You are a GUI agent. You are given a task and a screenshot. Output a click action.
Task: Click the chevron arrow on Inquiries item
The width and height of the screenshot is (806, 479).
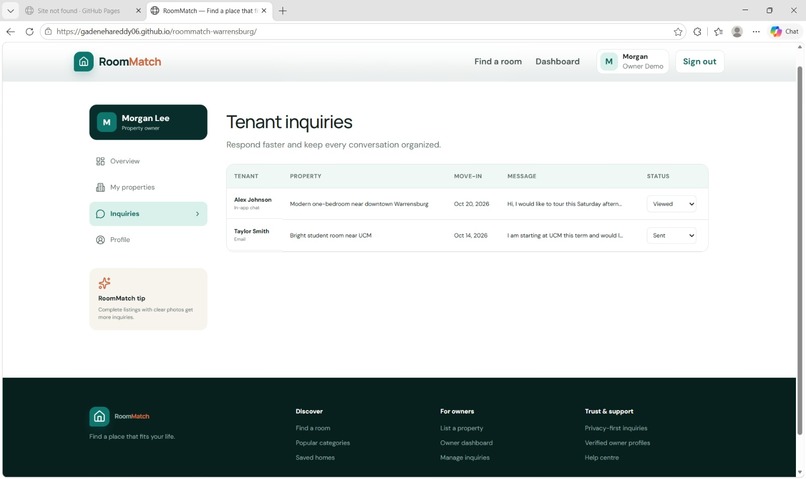pos(197,214)
